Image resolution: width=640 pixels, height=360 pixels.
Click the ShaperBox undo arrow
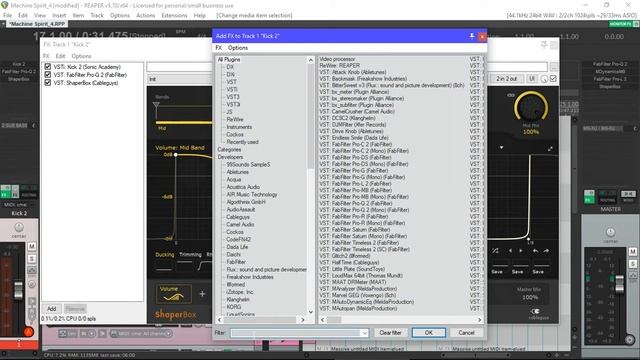tap(535, 251)
